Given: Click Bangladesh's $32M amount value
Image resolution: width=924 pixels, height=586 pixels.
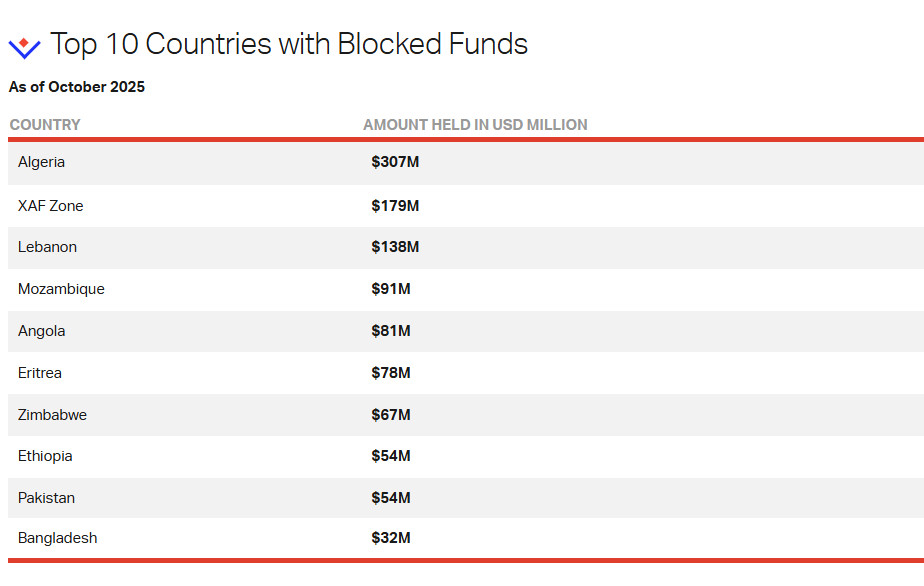Looking at the screenshot, I should pyautogui.click(x=391, y=538).
